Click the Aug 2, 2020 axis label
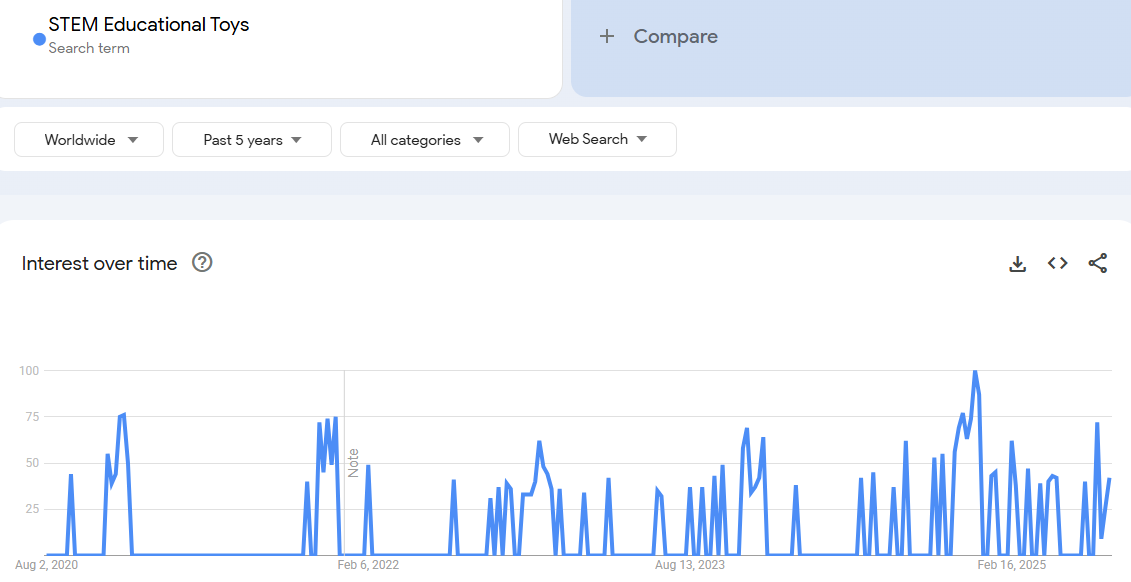1131x582 pixels. click(x=46, y=565)
